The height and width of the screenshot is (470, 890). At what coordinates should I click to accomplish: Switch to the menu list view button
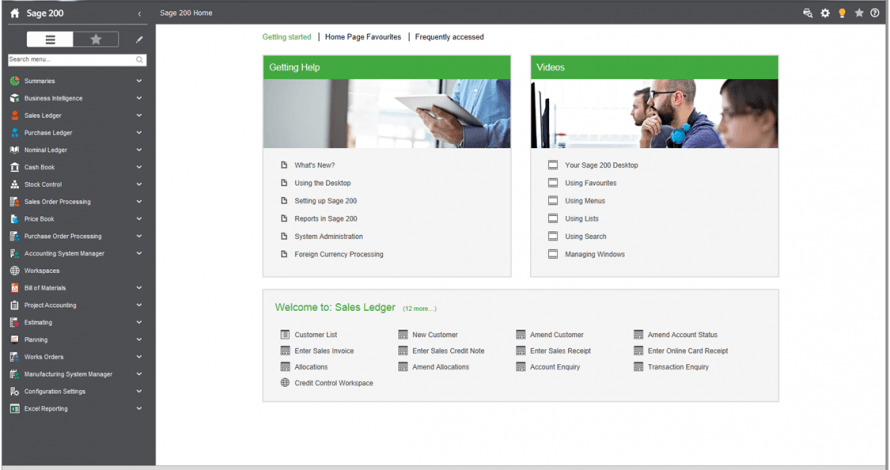click(x=50, y=39)
